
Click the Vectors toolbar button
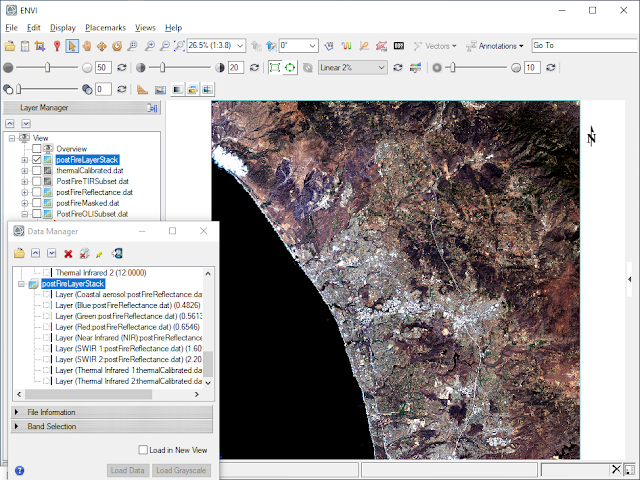click(x=434, y=46)
